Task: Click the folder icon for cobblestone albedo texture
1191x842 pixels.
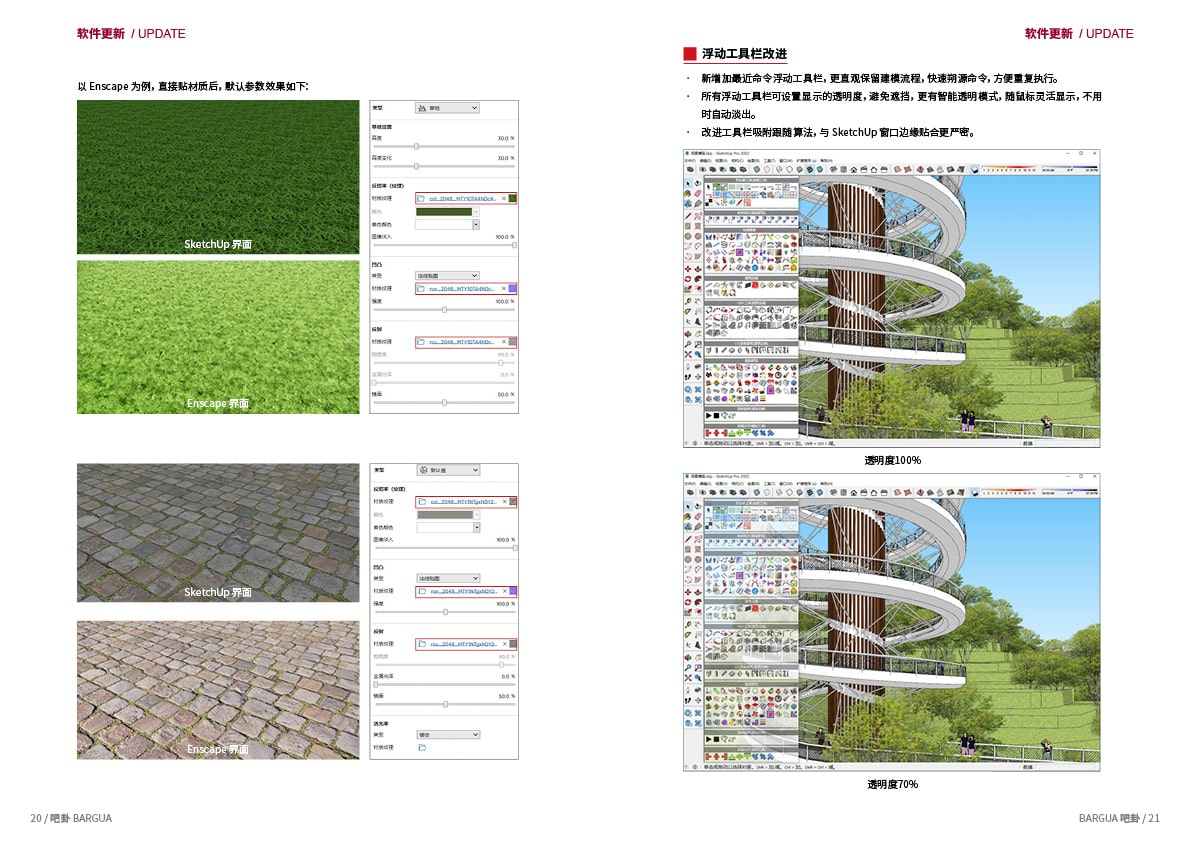Action: (x=422, y=502)
